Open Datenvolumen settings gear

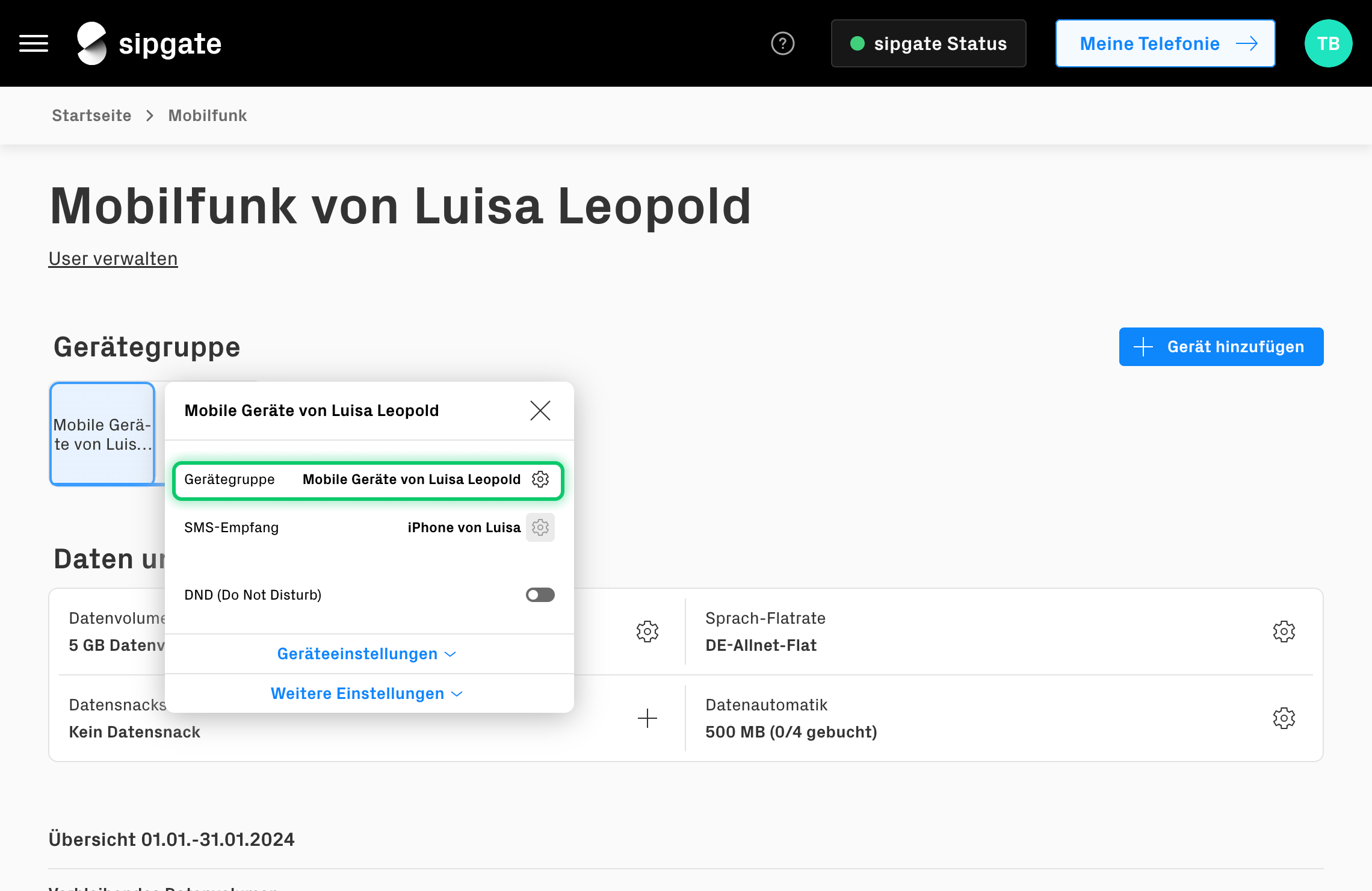click(x=647, y=632)
